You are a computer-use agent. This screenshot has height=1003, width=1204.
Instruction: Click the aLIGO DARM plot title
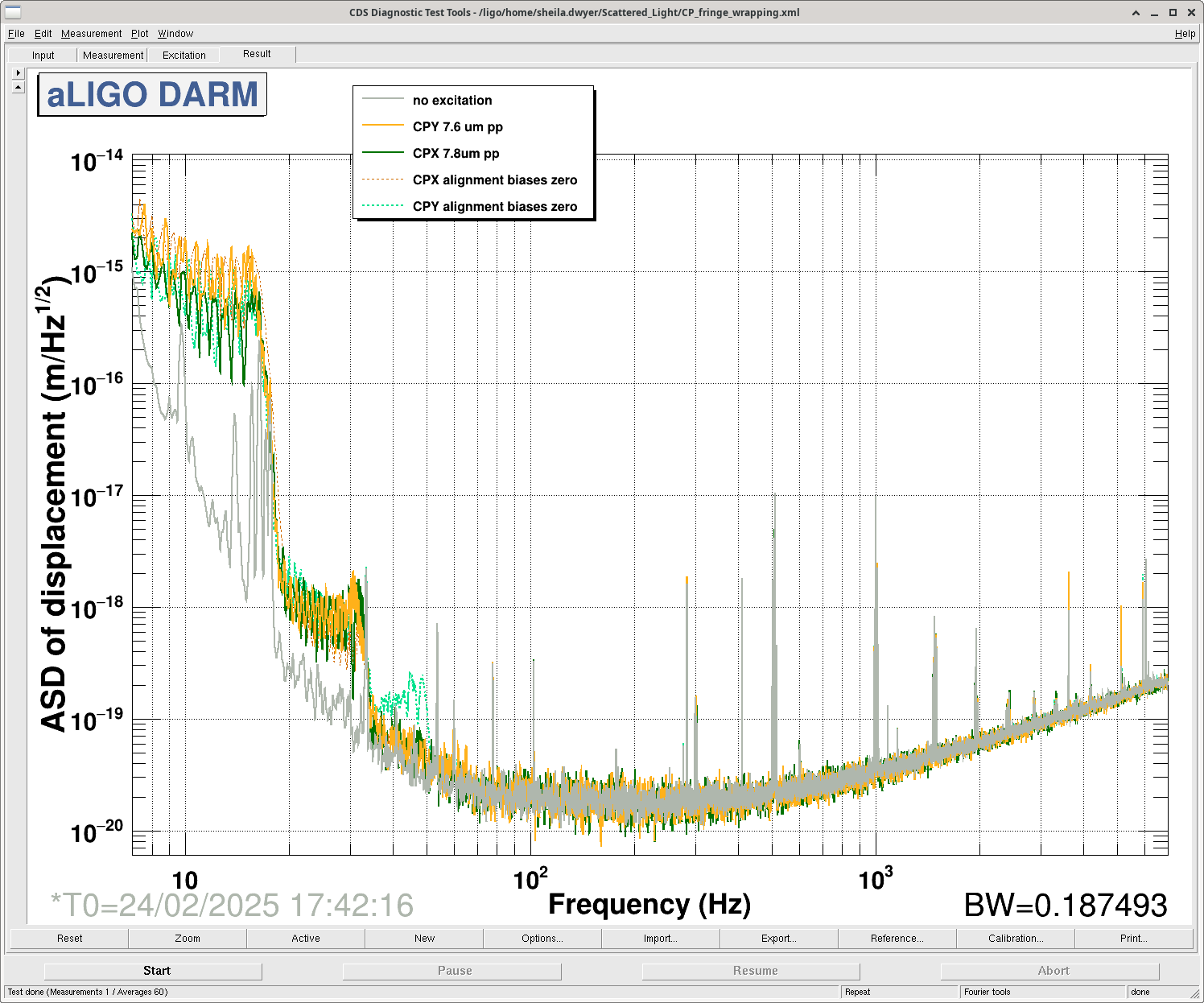[152, 94]
